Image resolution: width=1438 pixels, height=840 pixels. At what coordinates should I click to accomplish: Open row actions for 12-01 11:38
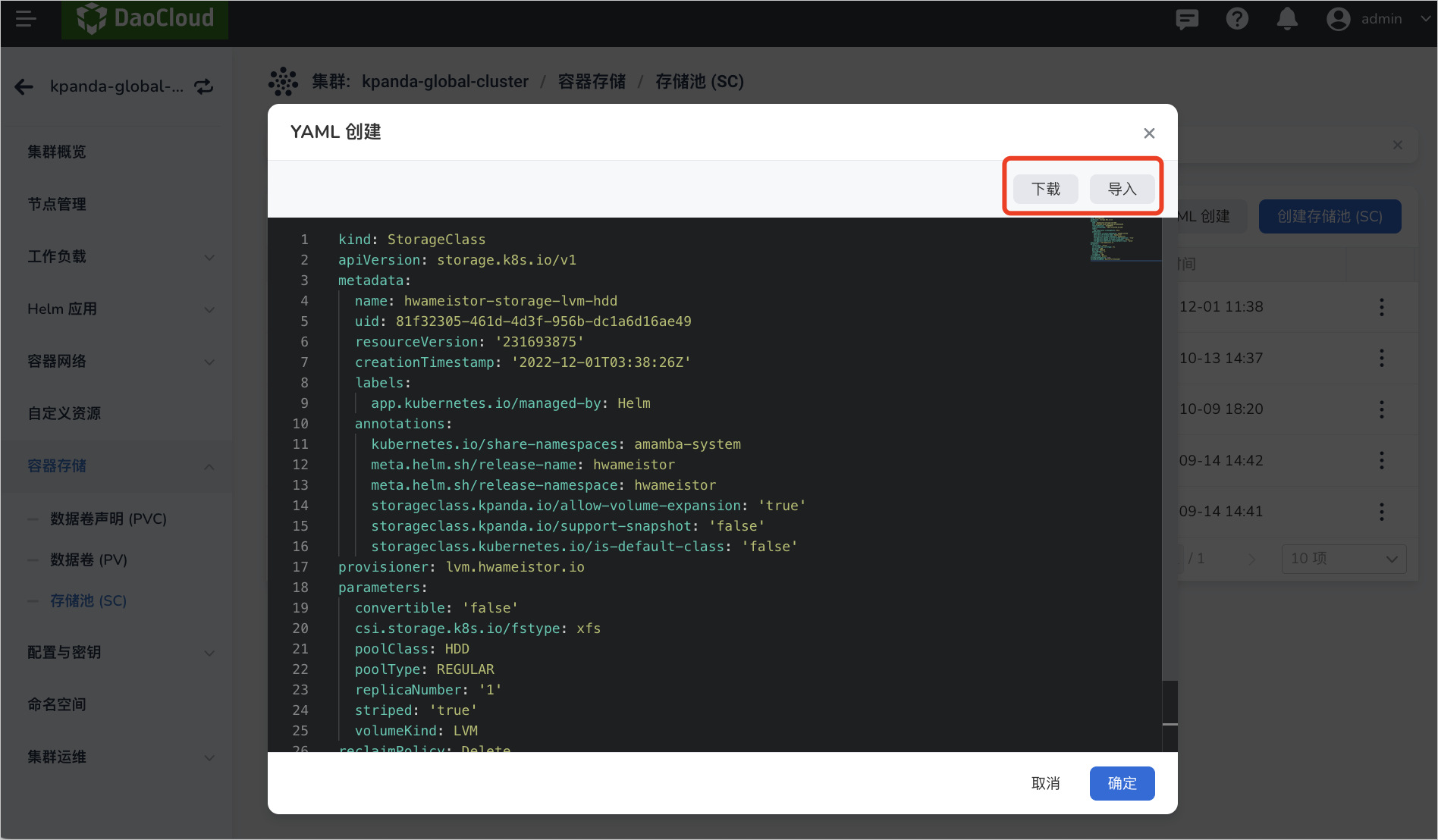(1382, 307)
